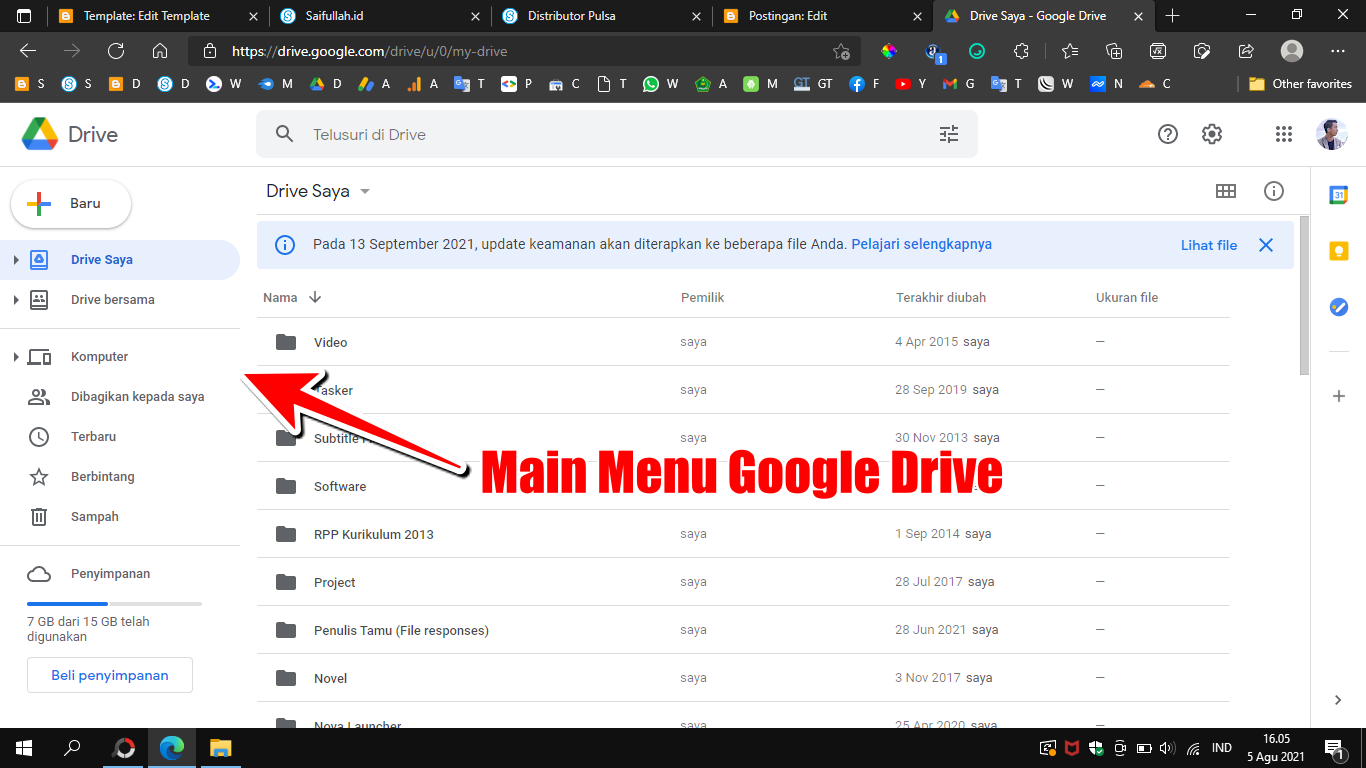Switch to the Distributor Pulsa browser tab
1366x768 pixels.
tap(602, 16)
